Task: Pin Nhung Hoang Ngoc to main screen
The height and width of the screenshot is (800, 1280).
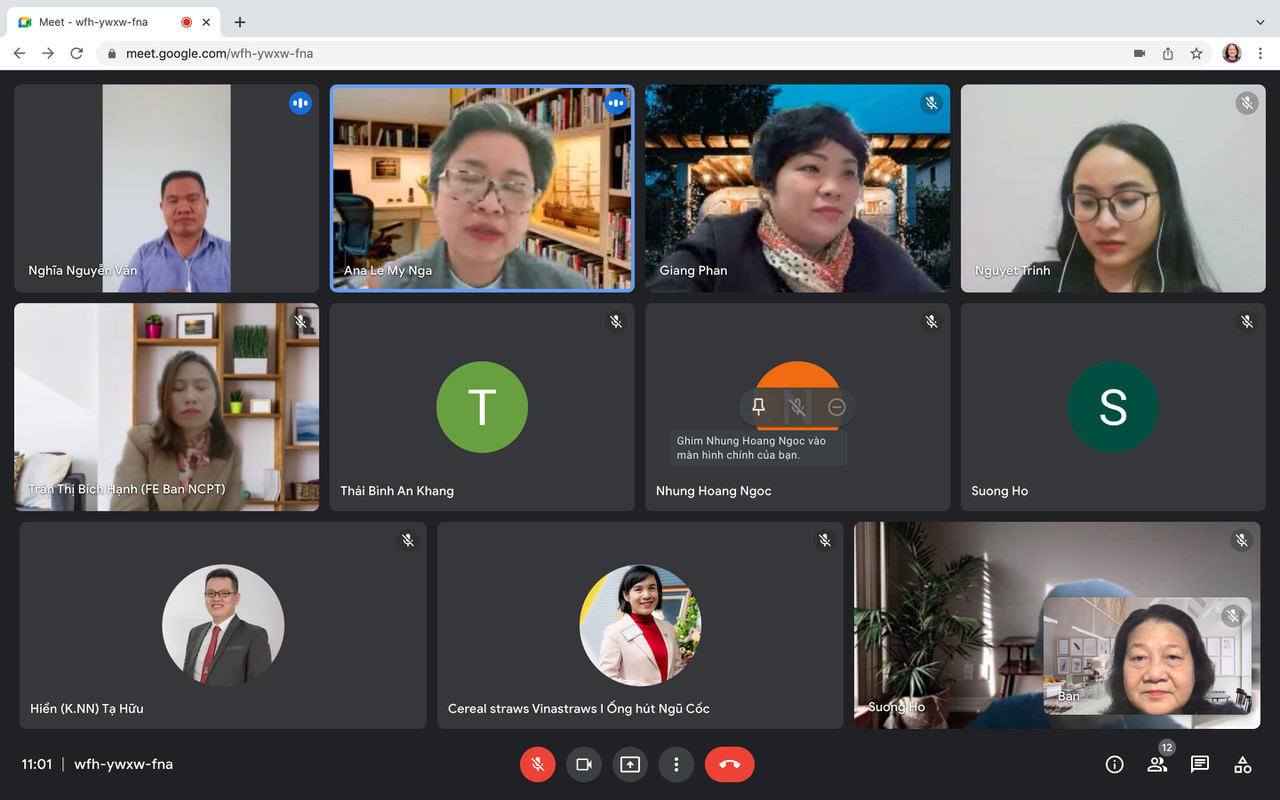Action: (x=759, y=407)
